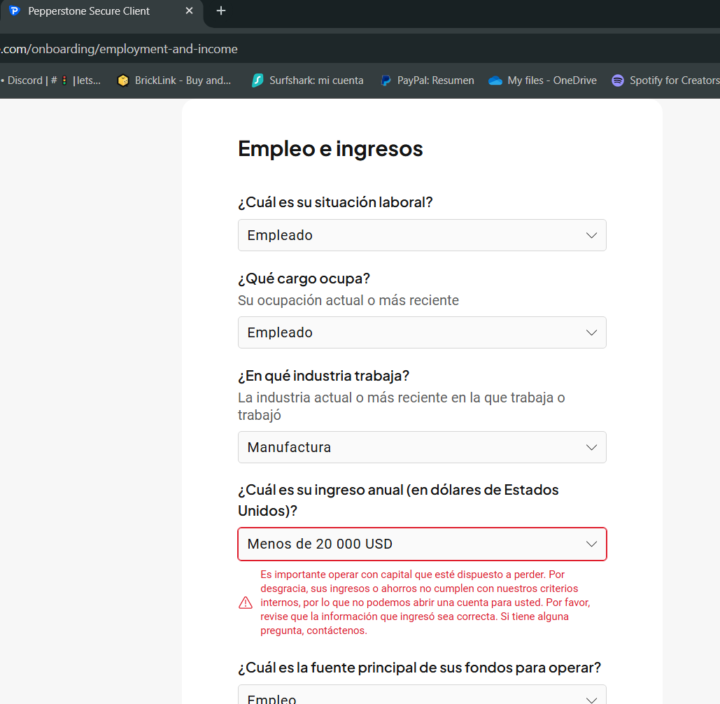Viewport: 720px width, 704px height.
Task: Click the Empleo e ingresos heading
Action: coord(330,149)
